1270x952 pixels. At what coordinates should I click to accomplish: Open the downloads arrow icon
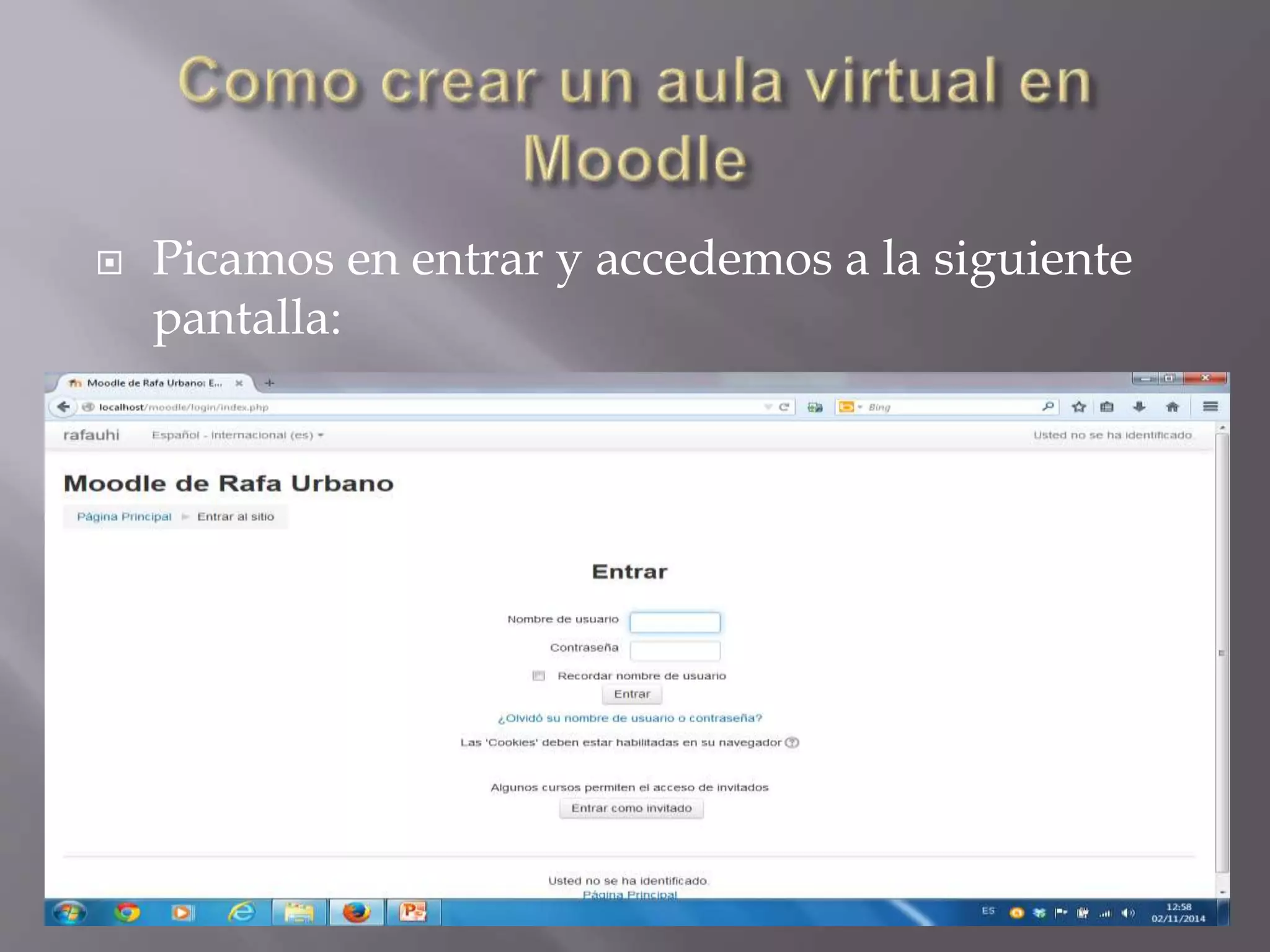click(1139, 407)
